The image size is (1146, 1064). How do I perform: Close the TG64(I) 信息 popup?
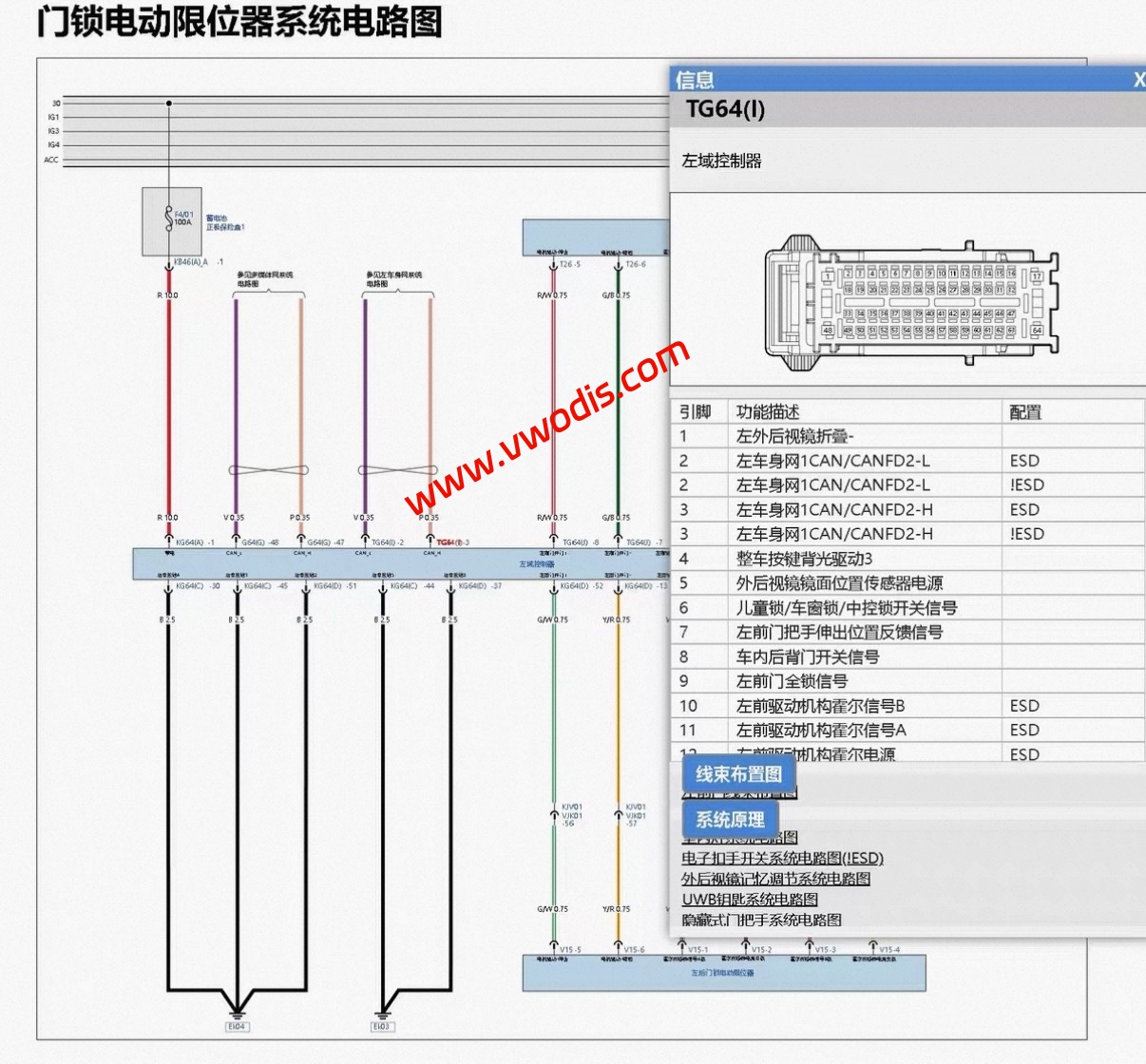point(1139,81)
